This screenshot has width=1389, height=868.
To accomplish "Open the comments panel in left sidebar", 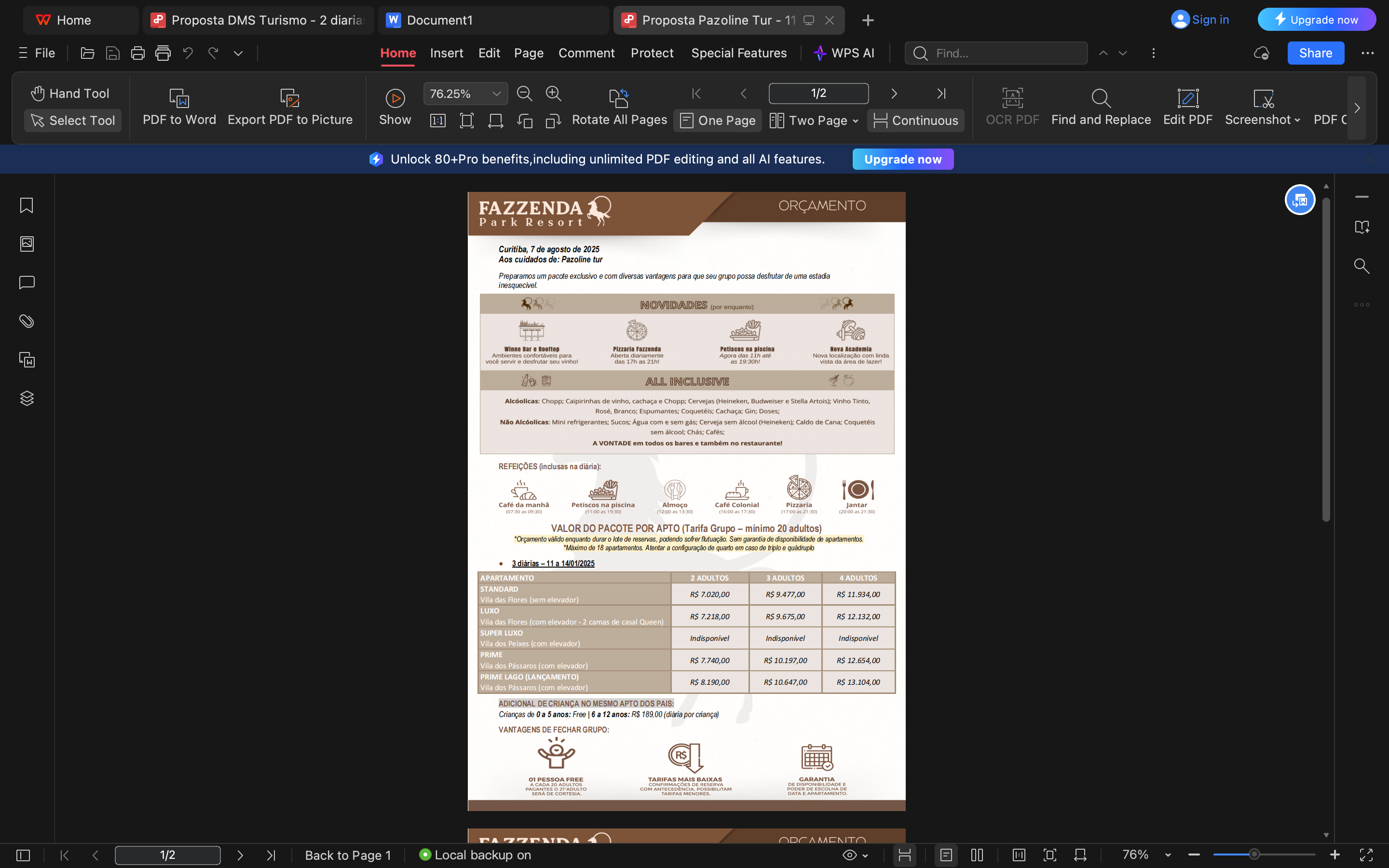I will coord(27,283).
